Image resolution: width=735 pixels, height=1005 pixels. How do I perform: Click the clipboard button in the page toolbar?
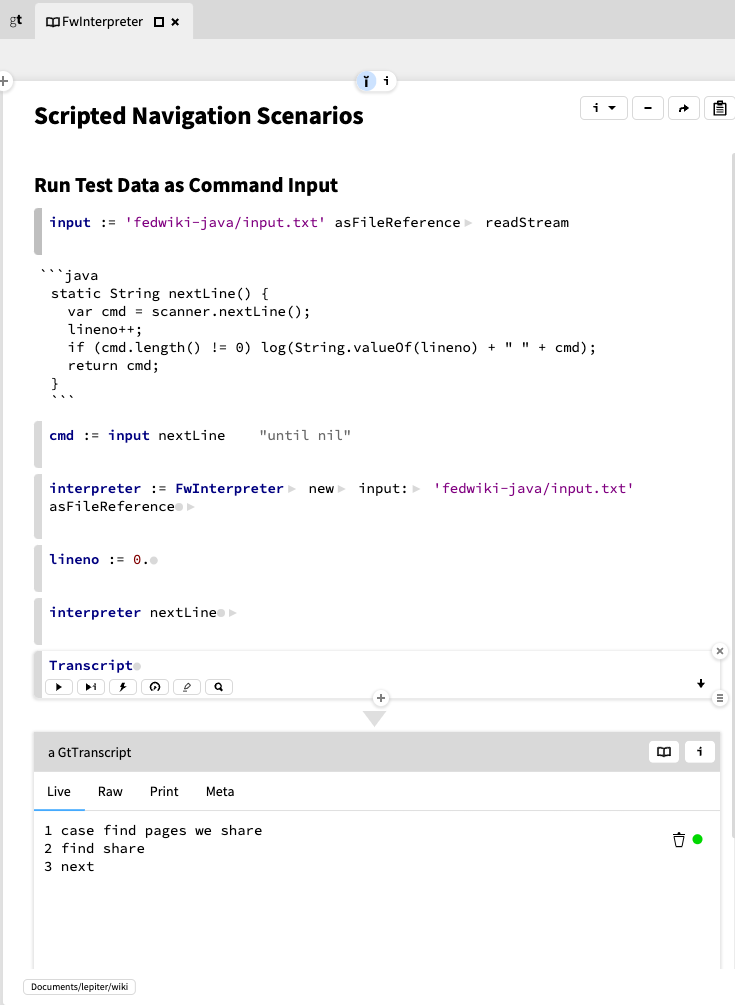pyautogui.click(x=720, y=108)
